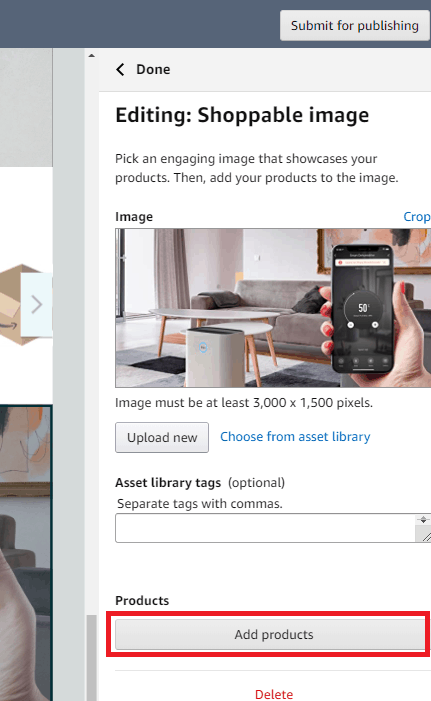
Task: Select the Done label to finish editing
Action: point(153,69)
